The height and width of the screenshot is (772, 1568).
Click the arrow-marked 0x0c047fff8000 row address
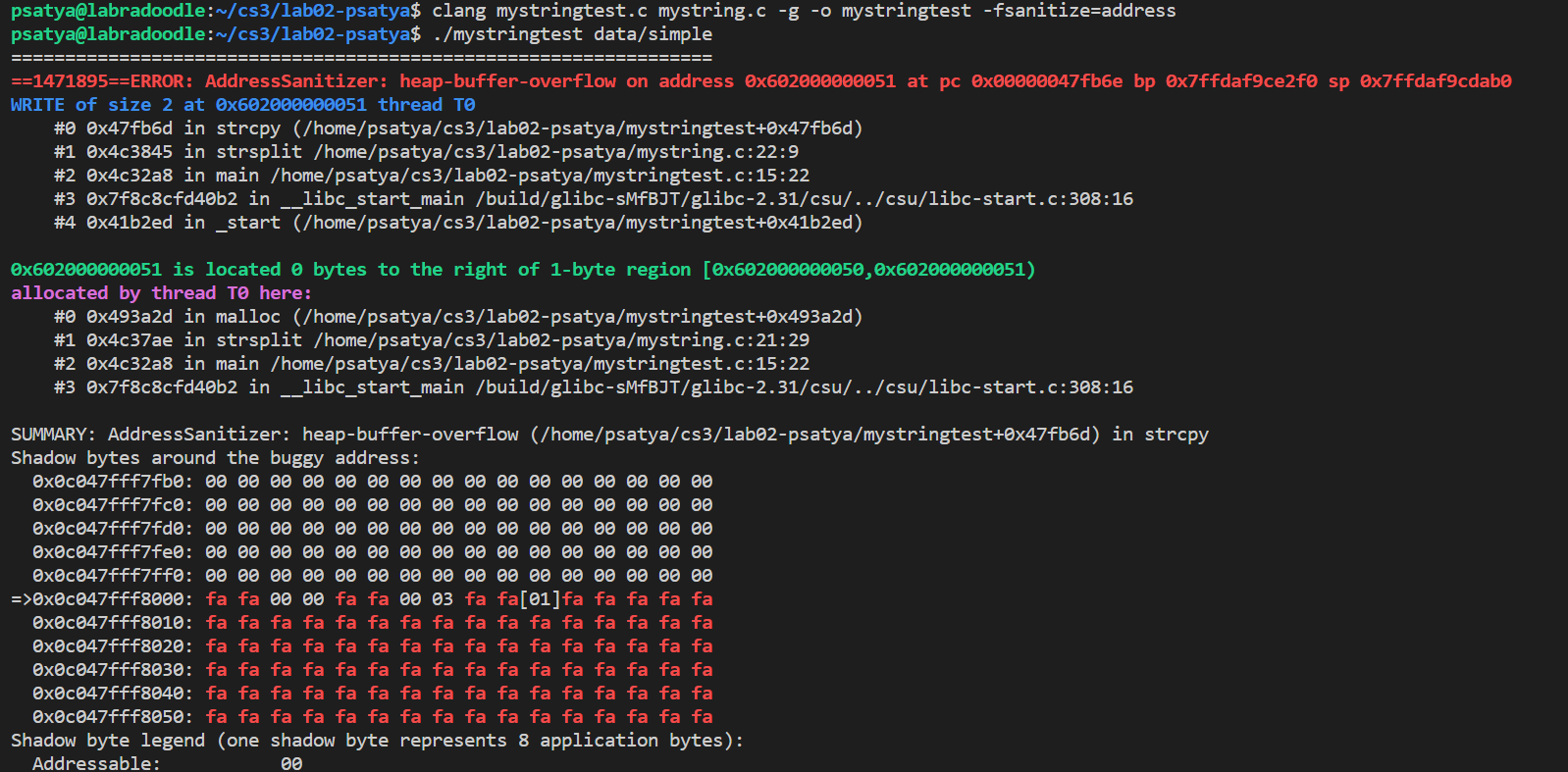coord(113,599)
